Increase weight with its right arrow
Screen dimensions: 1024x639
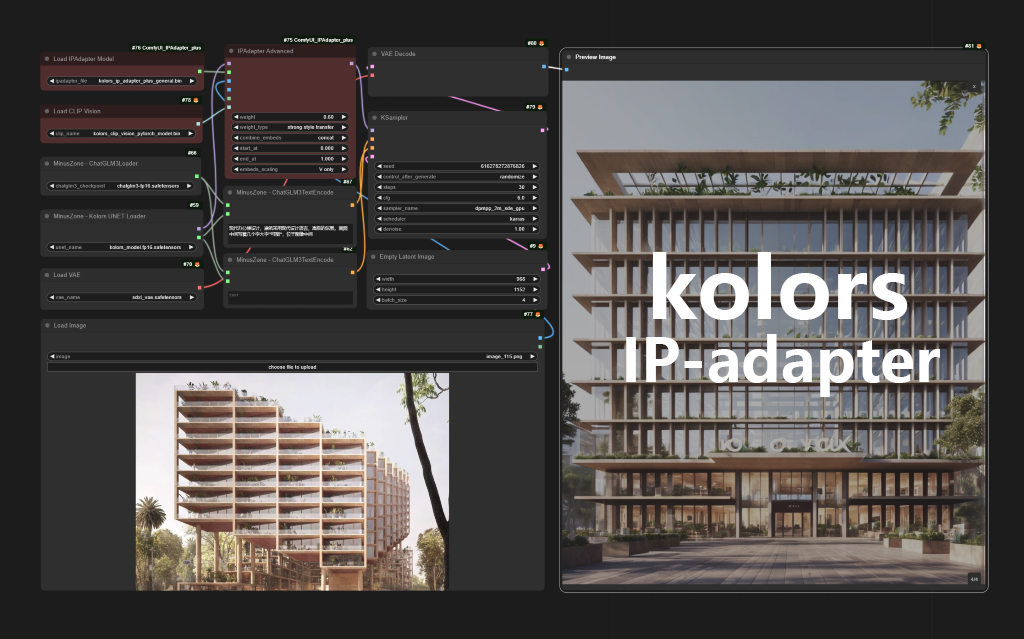[344, 117]
